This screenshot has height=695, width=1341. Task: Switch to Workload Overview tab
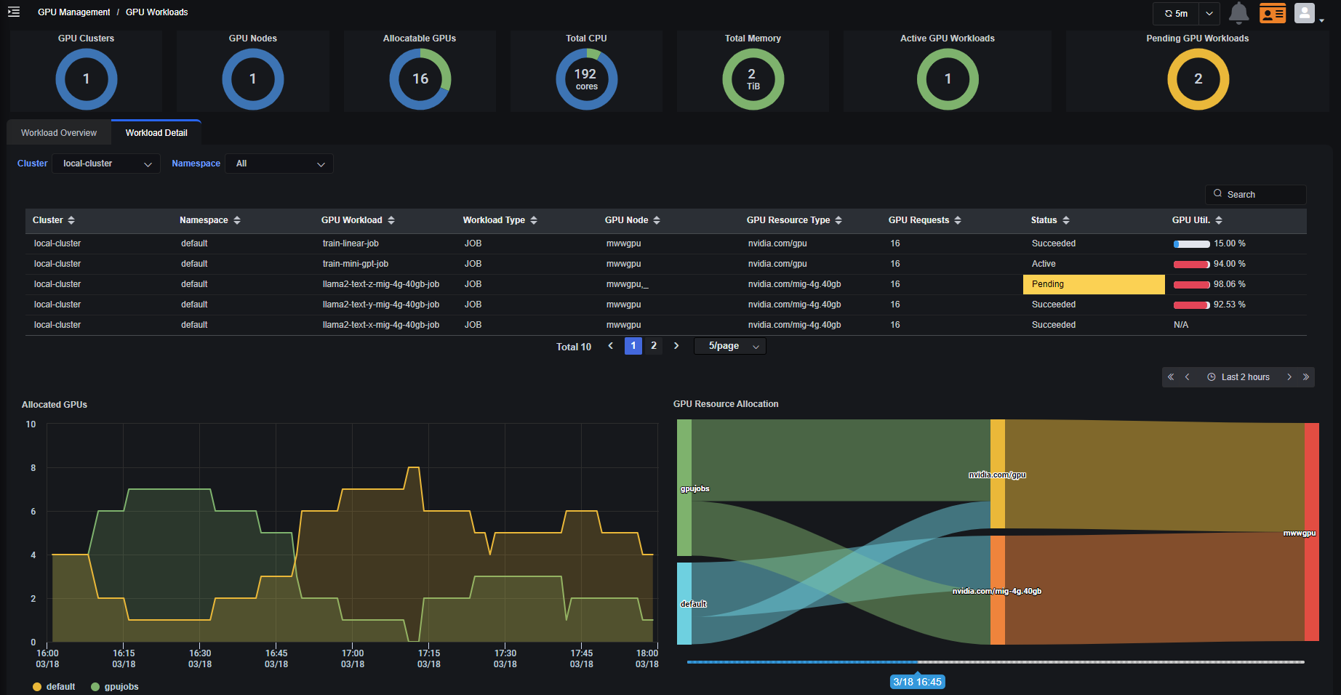point(59,133)
